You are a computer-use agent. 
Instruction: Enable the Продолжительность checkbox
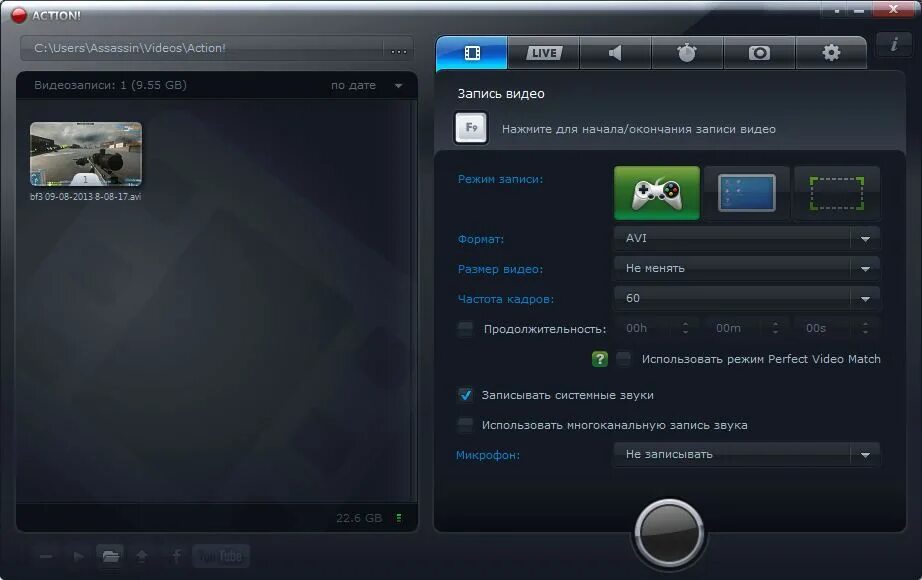(465, 328)
